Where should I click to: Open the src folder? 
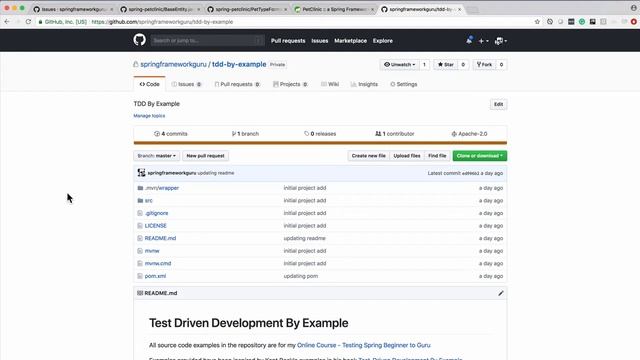coord(149,200)
